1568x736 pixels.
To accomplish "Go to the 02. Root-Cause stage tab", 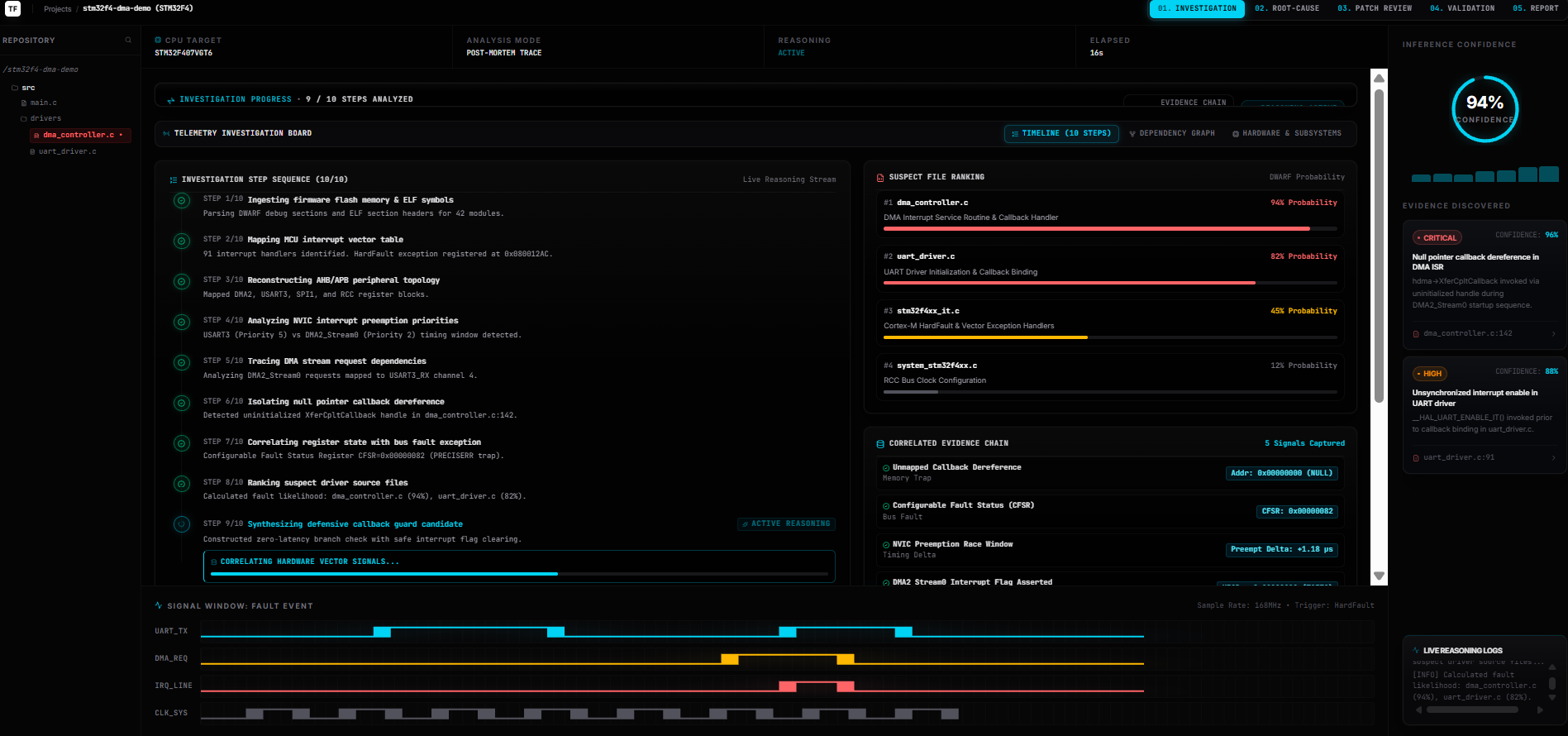I will coord(1287,8).
